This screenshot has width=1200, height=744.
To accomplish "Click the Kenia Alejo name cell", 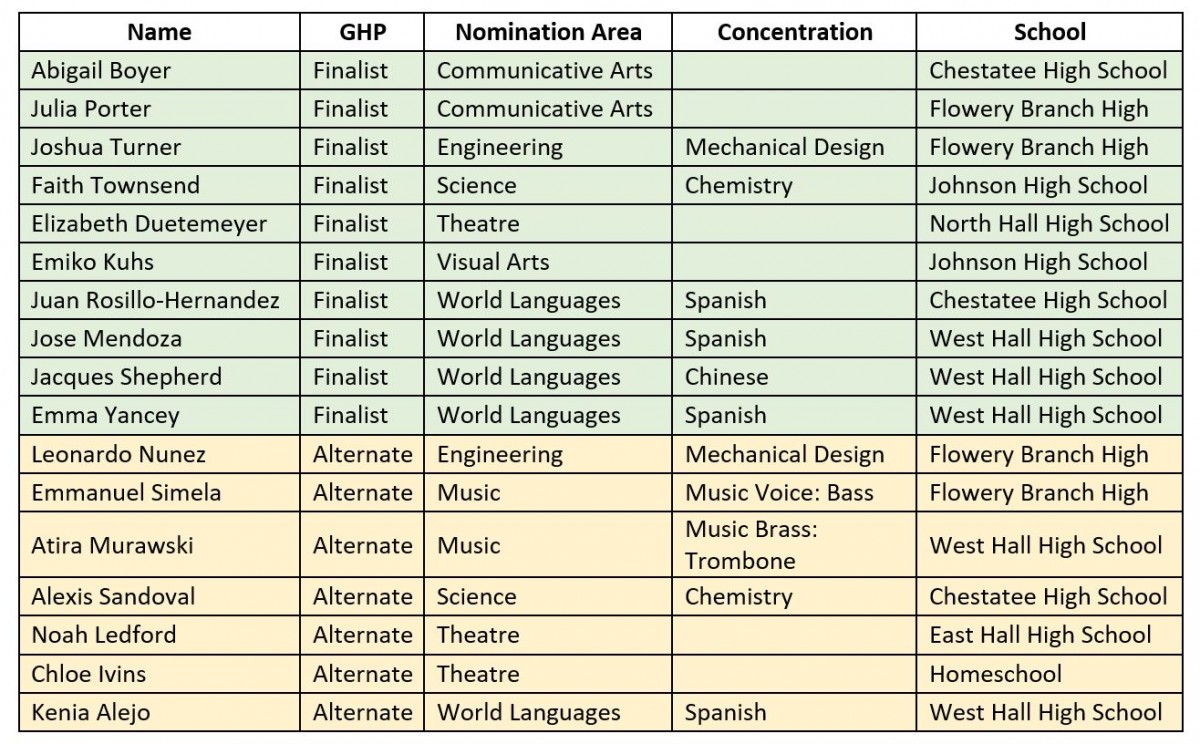I will tap(89, 712).
